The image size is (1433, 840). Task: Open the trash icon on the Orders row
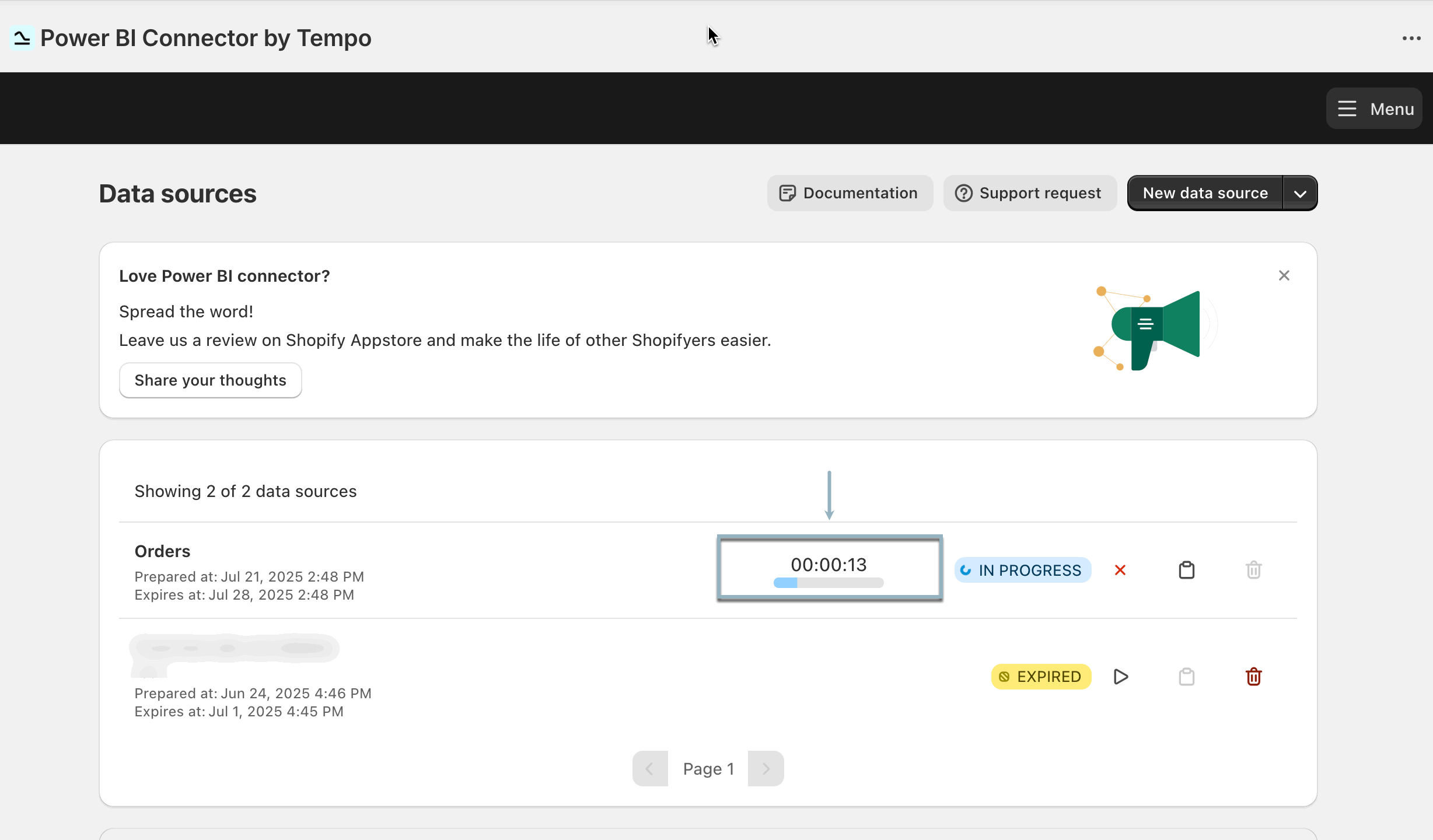[1253, 570]
